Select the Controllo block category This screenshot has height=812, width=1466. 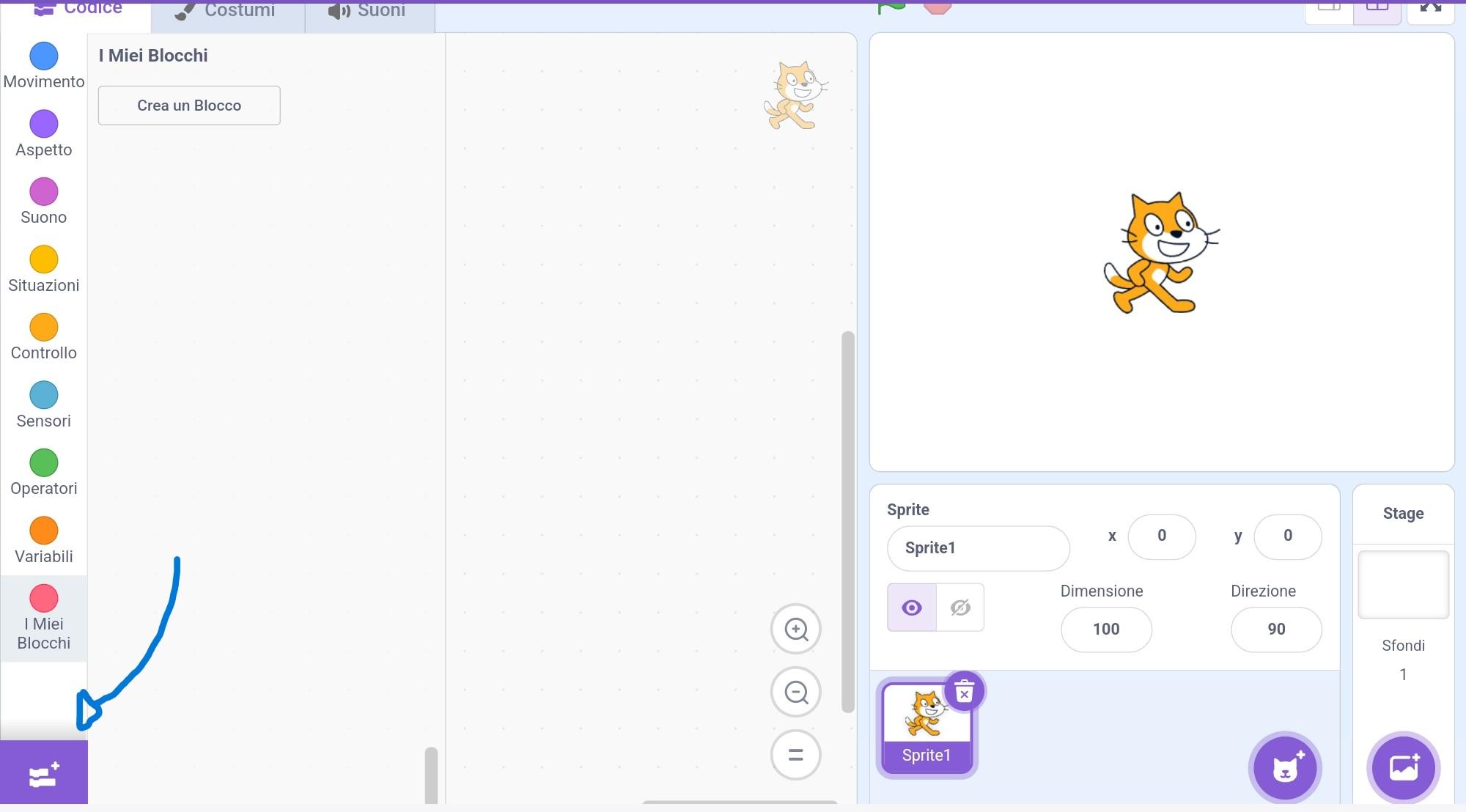tap(44, 338)
